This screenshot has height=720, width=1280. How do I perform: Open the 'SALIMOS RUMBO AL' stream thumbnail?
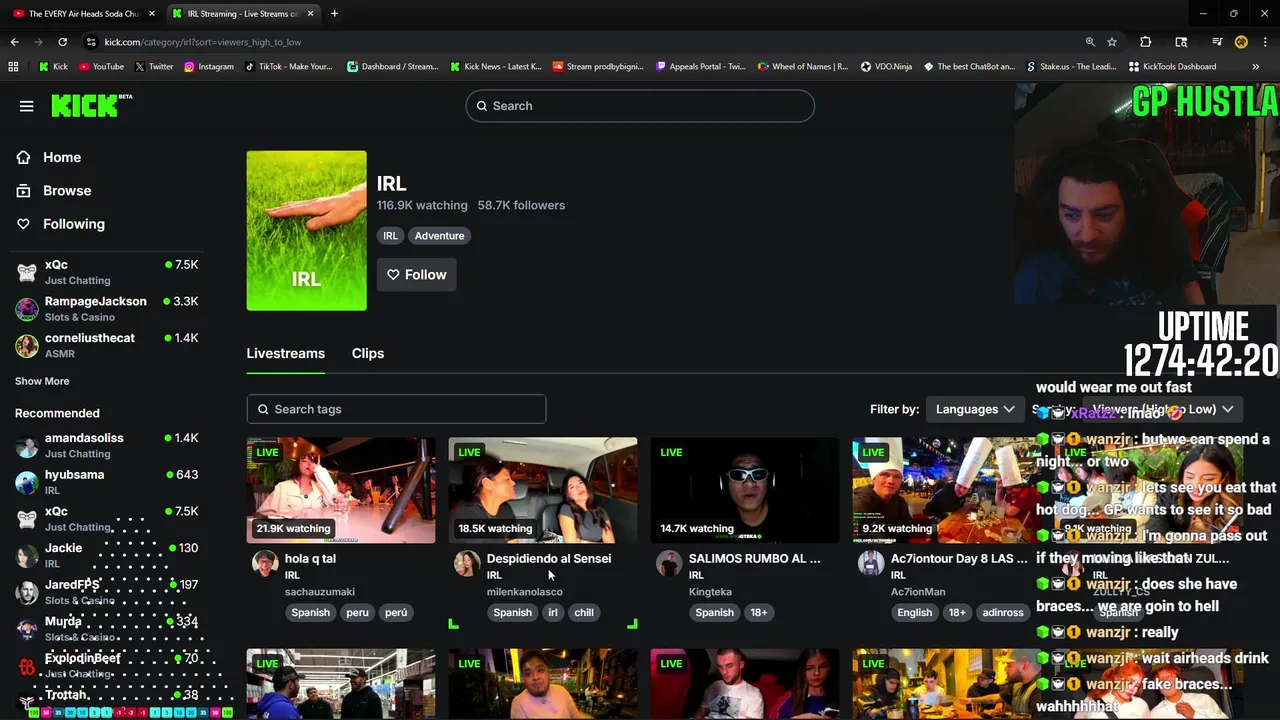(x=745, y=490)
